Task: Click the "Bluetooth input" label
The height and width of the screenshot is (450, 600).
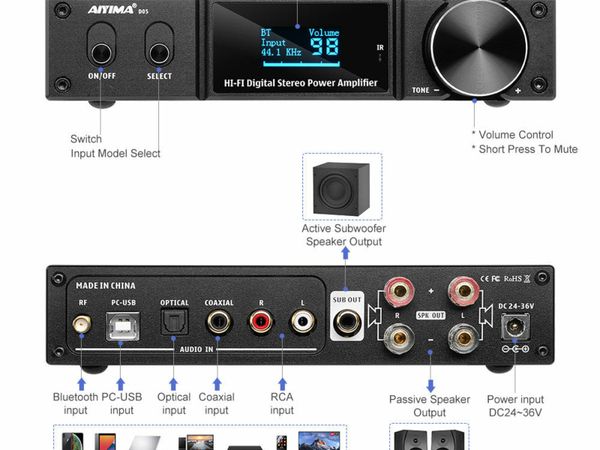Action: point(75,404)
